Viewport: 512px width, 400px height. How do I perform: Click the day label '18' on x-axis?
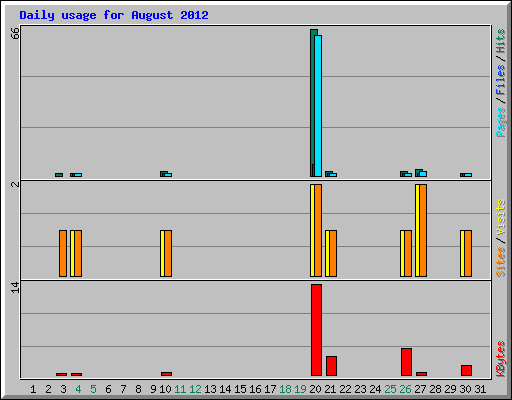285,389
